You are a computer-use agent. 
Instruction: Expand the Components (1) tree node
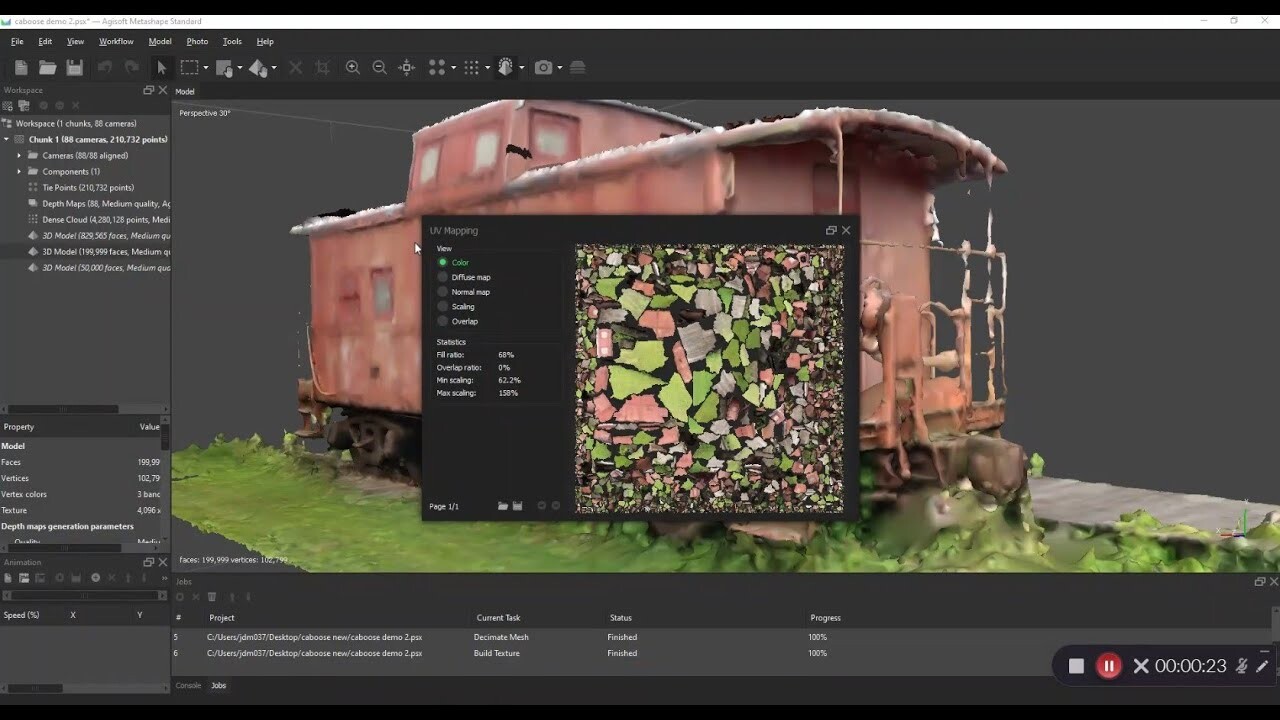coord(19,171)
